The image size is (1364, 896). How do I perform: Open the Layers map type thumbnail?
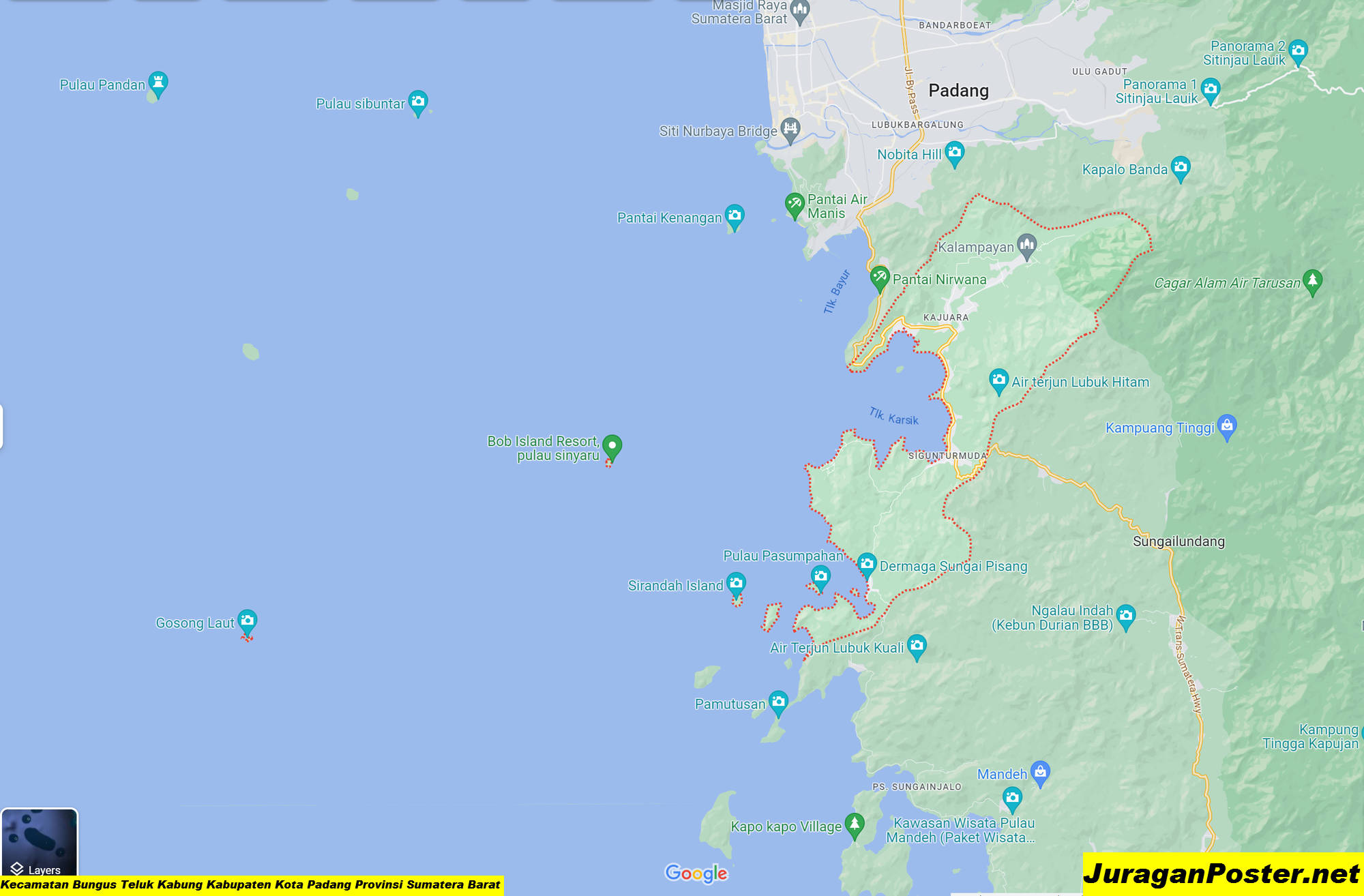point(40,843)
